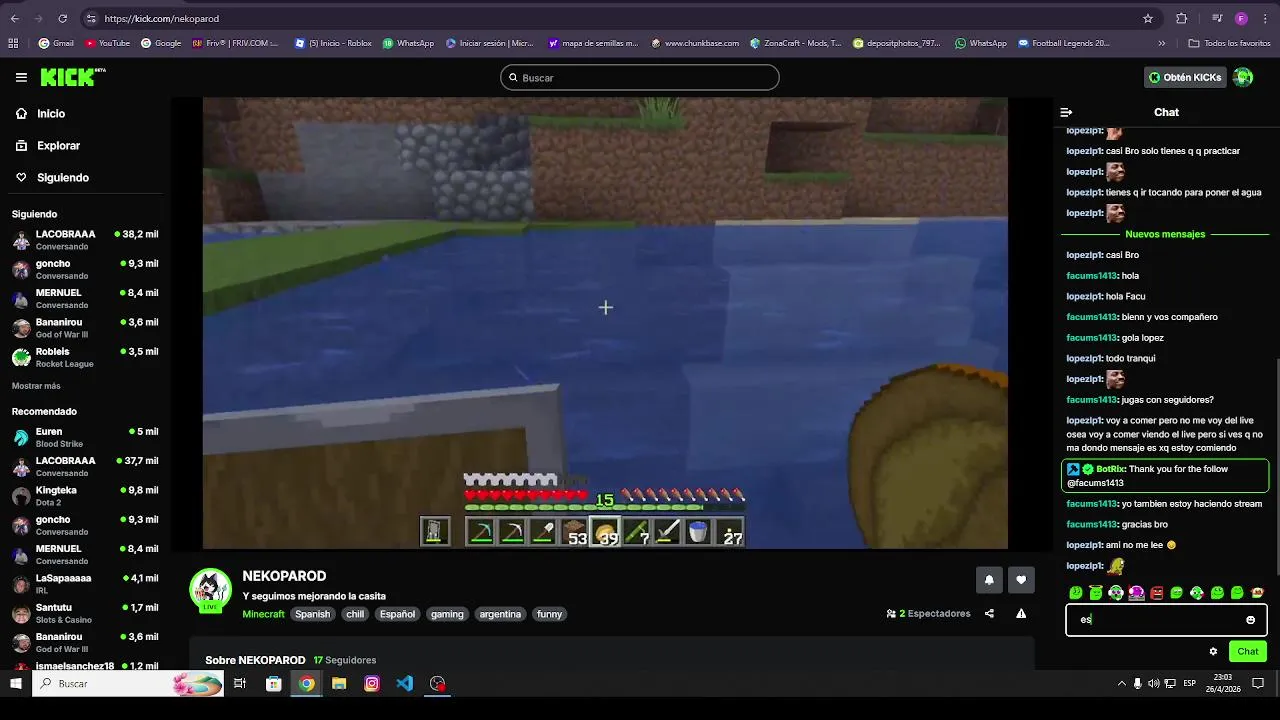Open the Minecraft category link

tap(263, 614)
